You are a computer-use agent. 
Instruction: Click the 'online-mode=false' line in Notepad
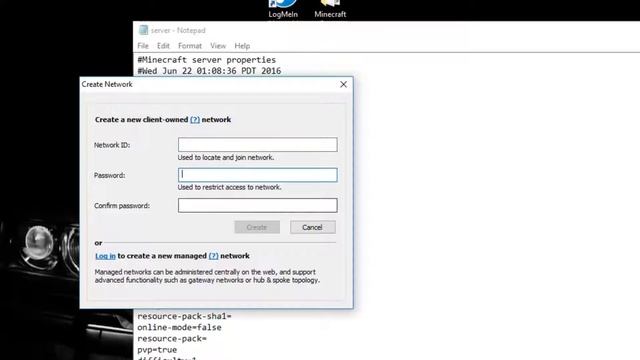tap(179, 327)
